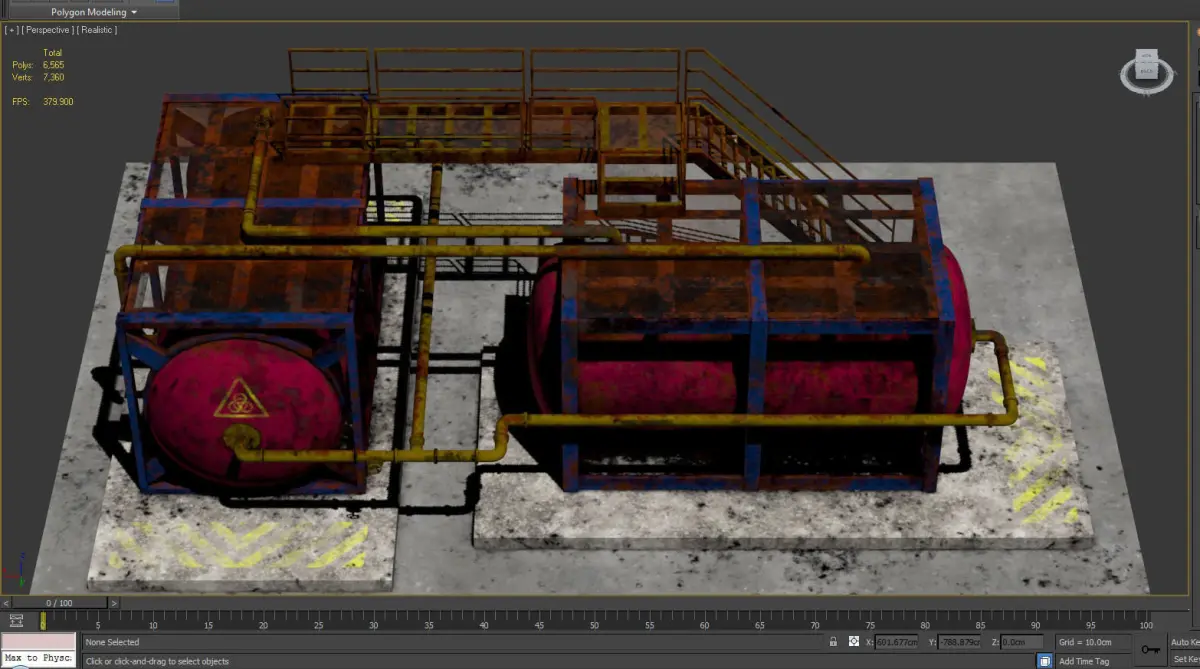The image size is (1200, 669).
Task: Click frame 75 on the track bar
Action: [870, 624]
